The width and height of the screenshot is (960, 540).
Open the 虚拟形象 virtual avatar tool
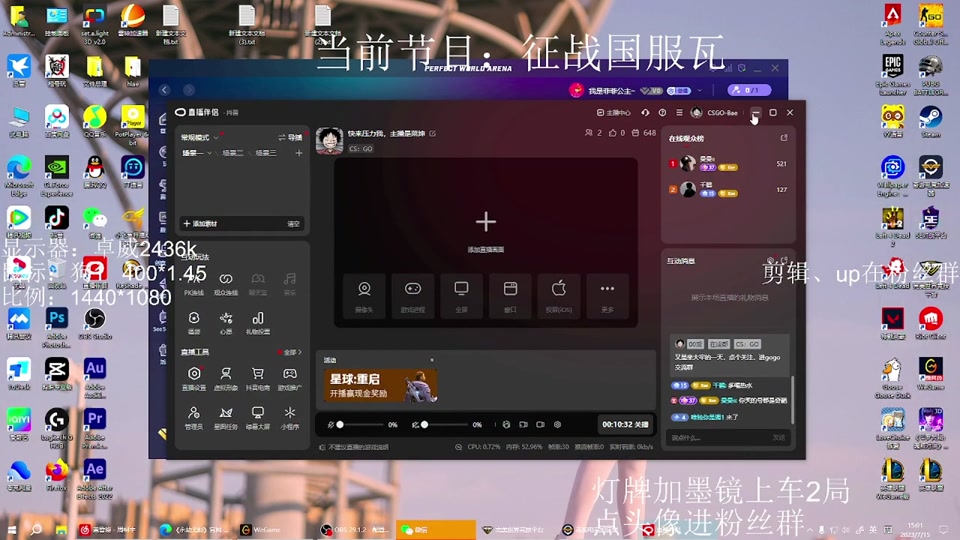pyautogui.click(x=226, y=379)
